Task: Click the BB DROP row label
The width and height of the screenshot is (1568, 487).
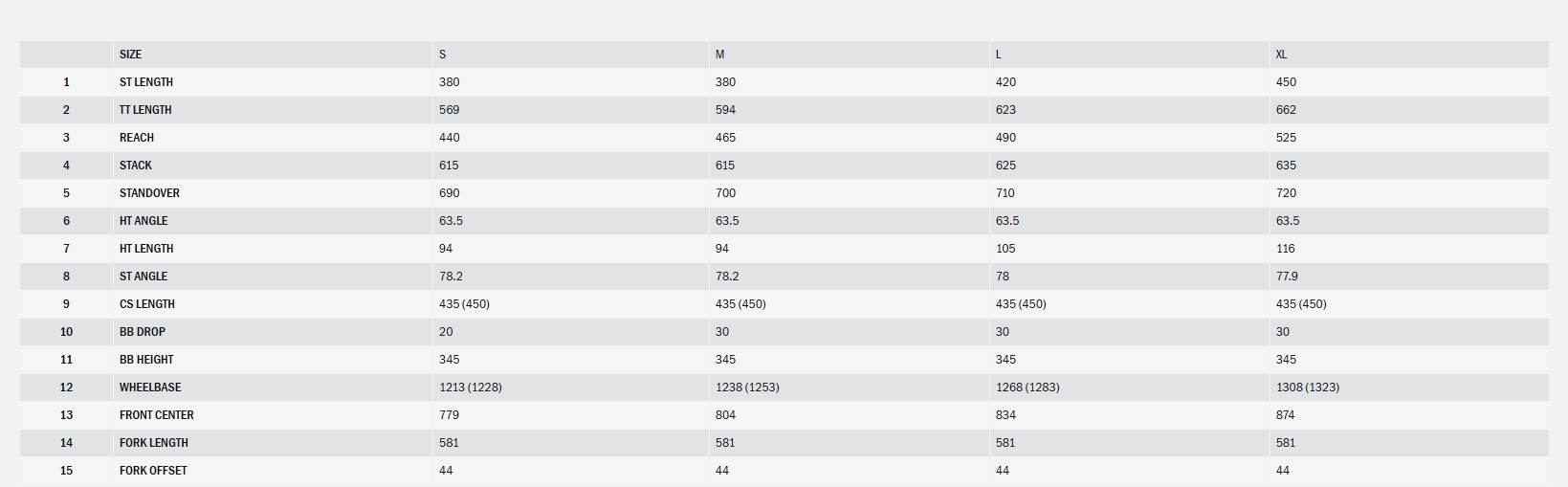Action: pyautogui.click(x=143, y=332)
